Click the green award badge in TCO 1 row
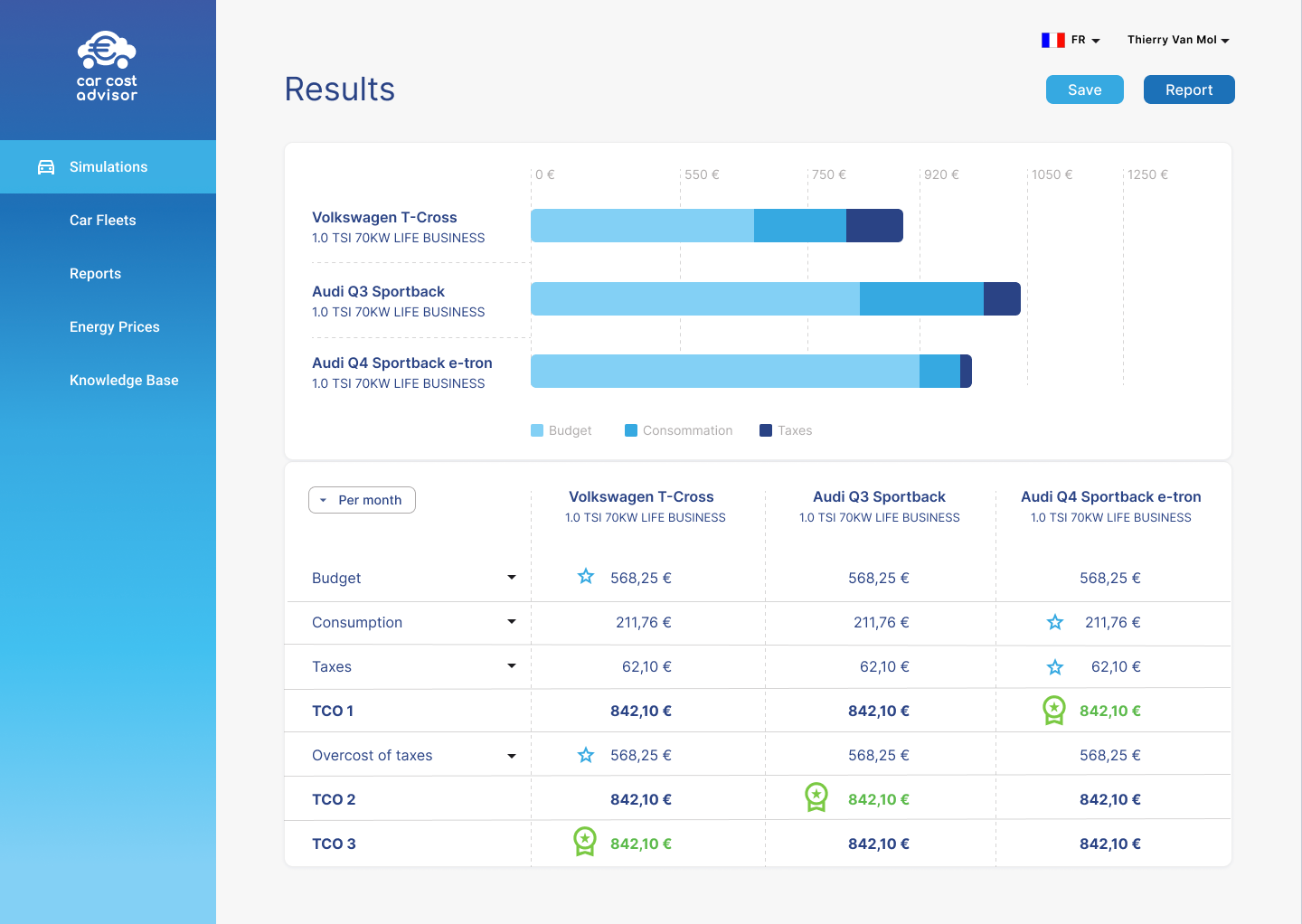Image resolution: width=1302 pixels, height=924 pixels. pyautogui.click(x=1054, y=711)
